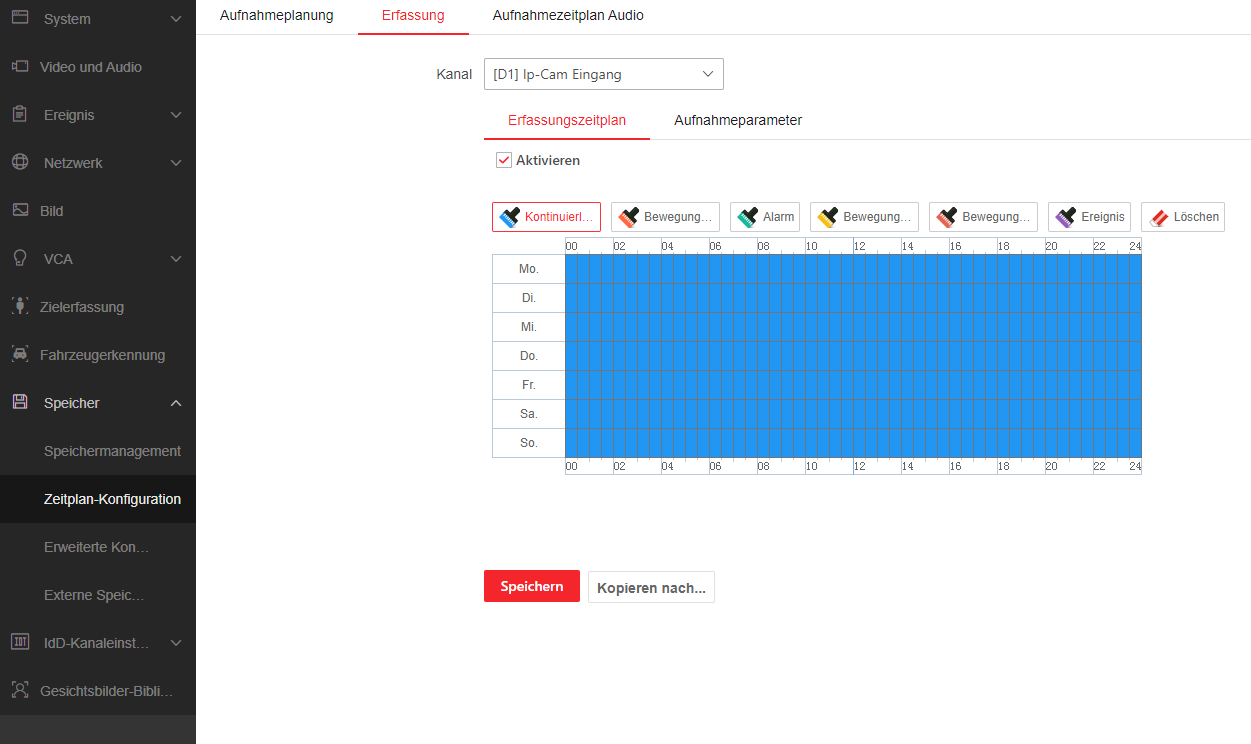Click the Fahrzeugerkennung car icon
The width and height of the screenshot is (1251, 744).
[x=20, y=355]
